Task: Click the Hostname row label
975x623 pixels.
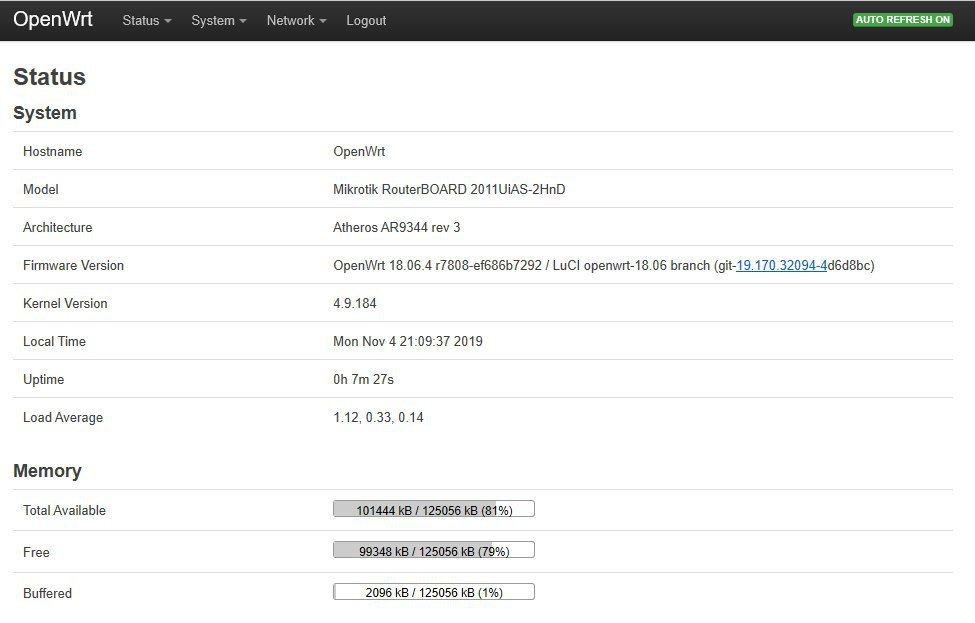Action: point(52,152)
